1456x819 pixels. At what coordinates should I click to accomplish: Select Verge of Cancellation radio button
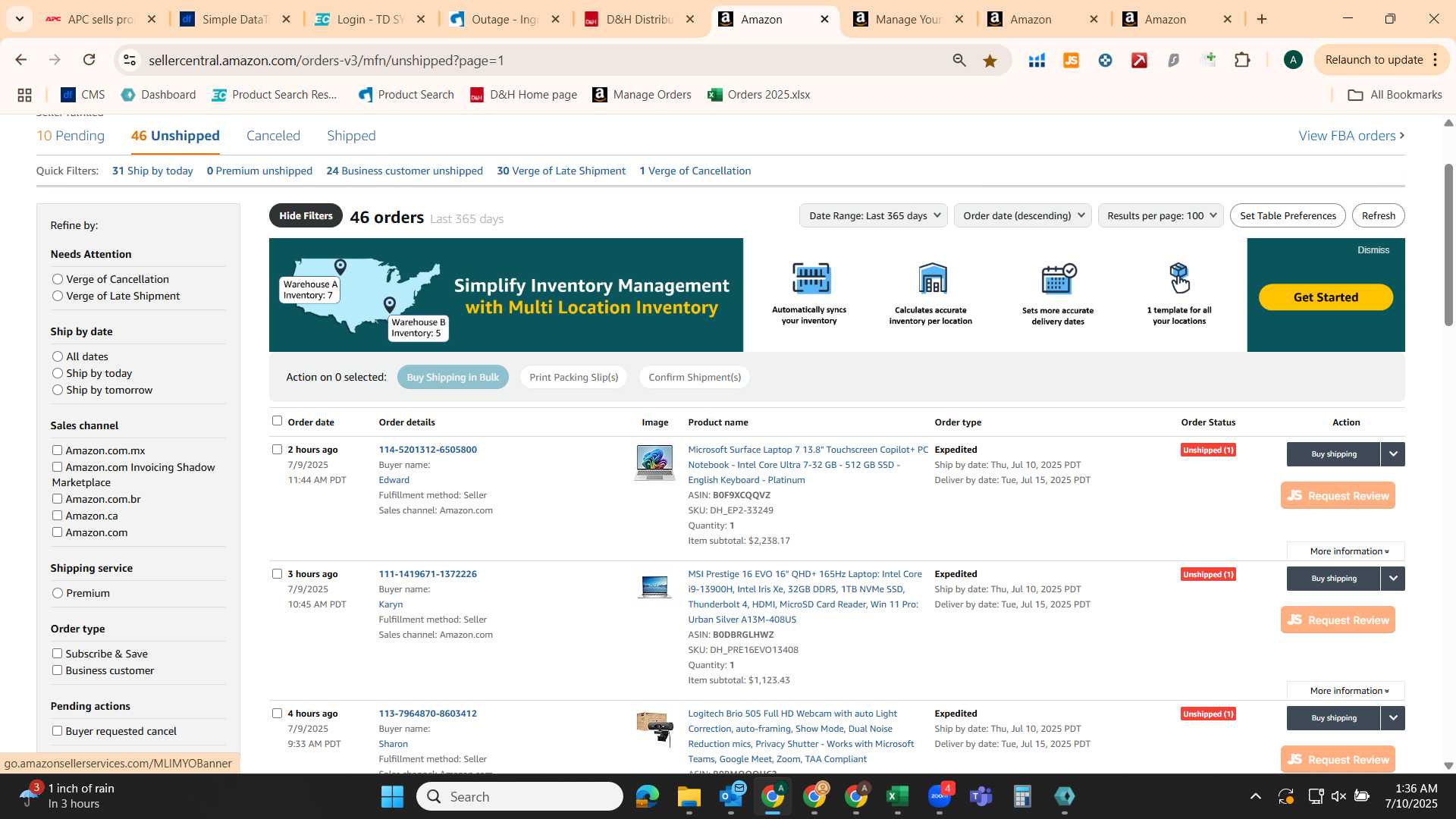pyautogui.click(x=57, y=279)
